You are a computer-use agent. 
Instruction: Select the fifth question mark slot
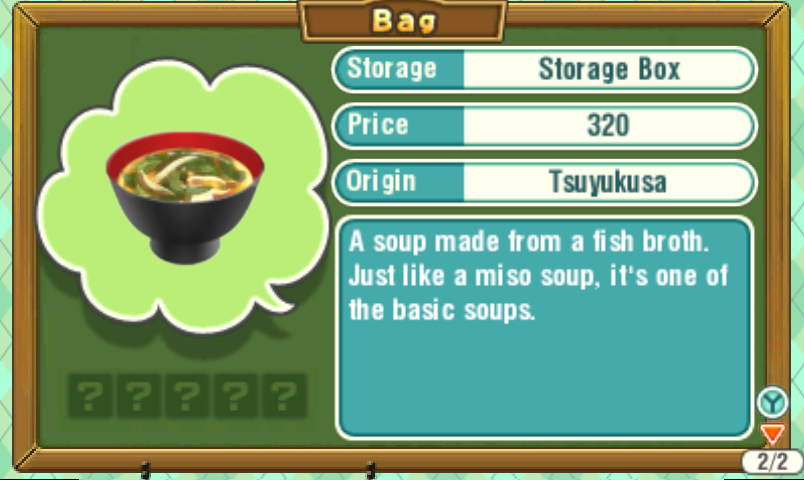click(x=284, y=395)
